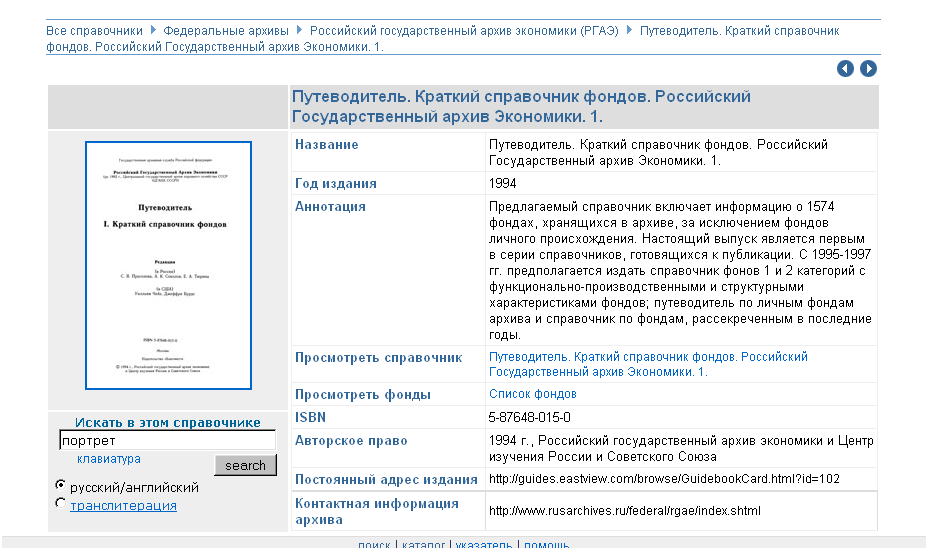Open the каталог footer menu item
Screen dimensions: 935x548
pos(423,544)
